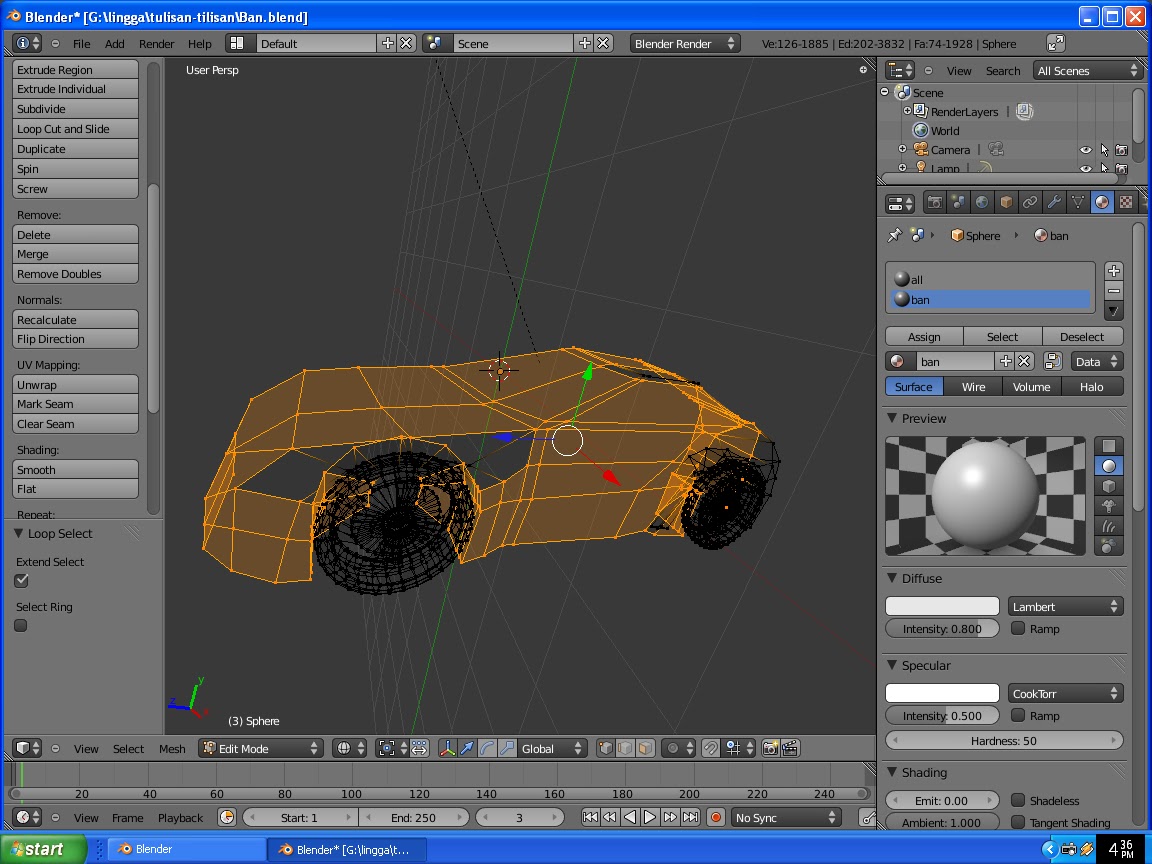Collapse the Diffuse panel
Viewport: 1152px width, 864px height.
(x=893, y=578)
